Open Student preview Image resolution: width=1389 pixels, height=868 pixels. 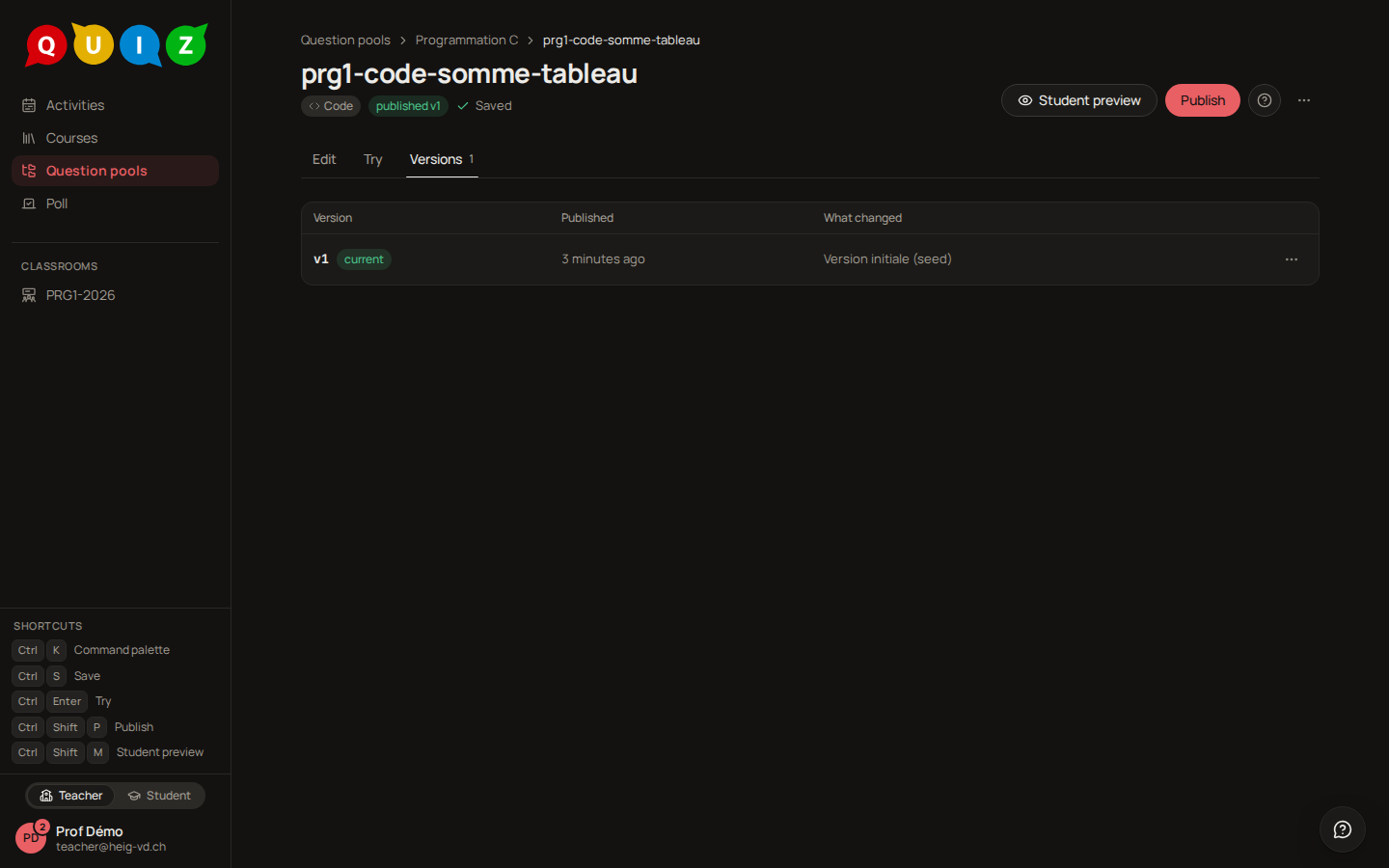pyautogui.click(x=1078, y=100)
